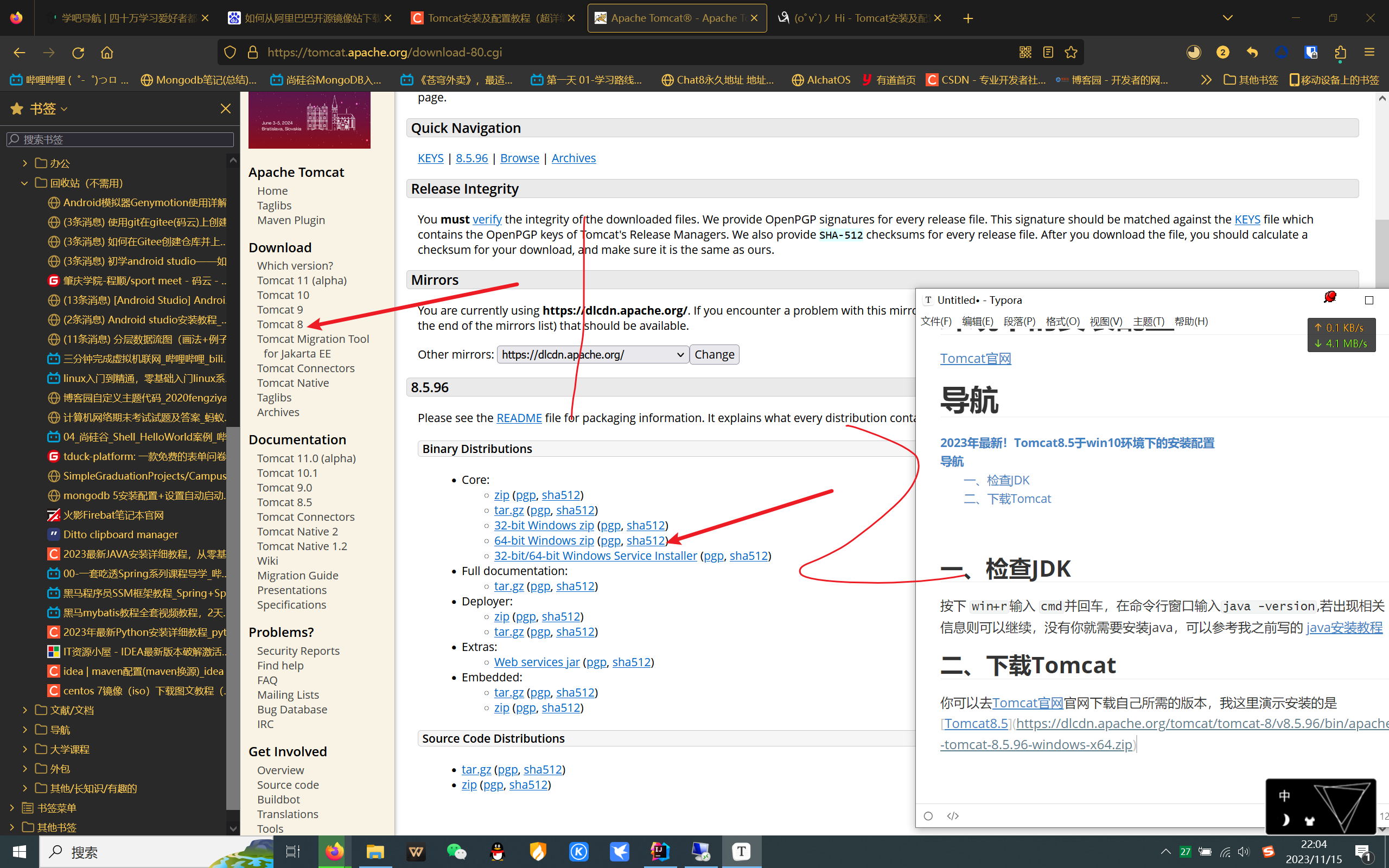
Task: Click the Change mirror button
Action: (x=714, y=354)
